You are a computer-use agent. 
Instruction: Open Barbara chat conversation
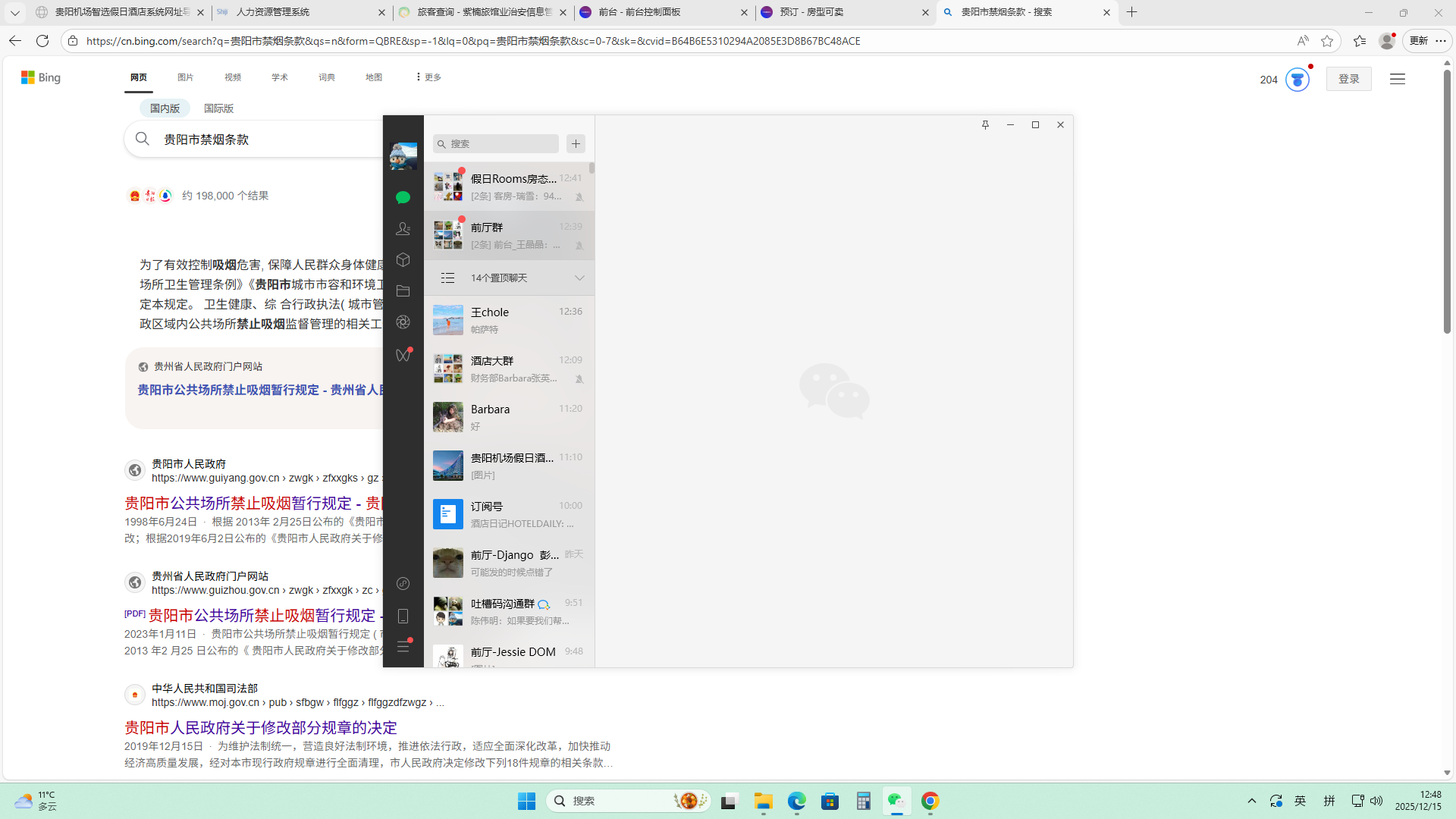[x=509, y=417]
